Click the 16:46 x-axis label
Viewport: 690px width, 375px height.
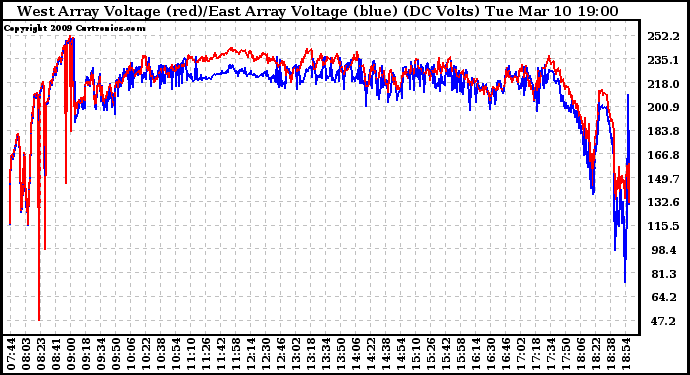pyautogui.click(x=505, y=354)
